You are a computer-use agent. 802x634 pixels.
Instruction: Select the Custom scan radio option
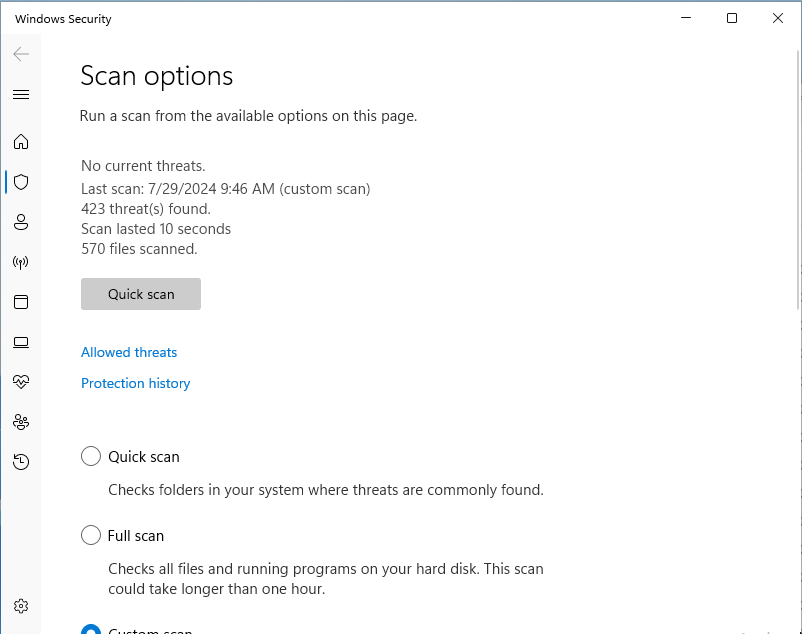click(91, 630)
